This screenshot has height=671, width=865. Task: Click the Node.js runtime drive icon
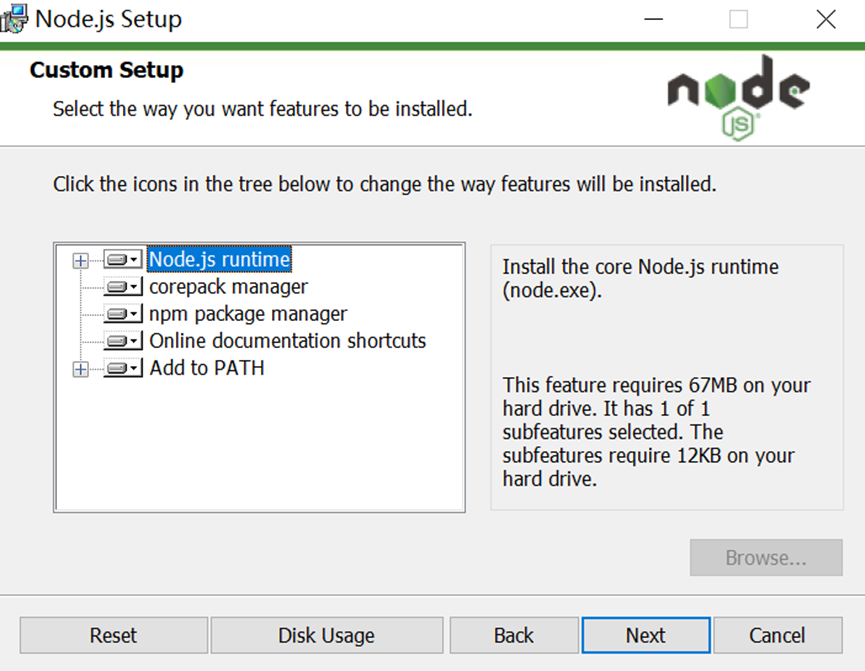[x=122, y=260]
